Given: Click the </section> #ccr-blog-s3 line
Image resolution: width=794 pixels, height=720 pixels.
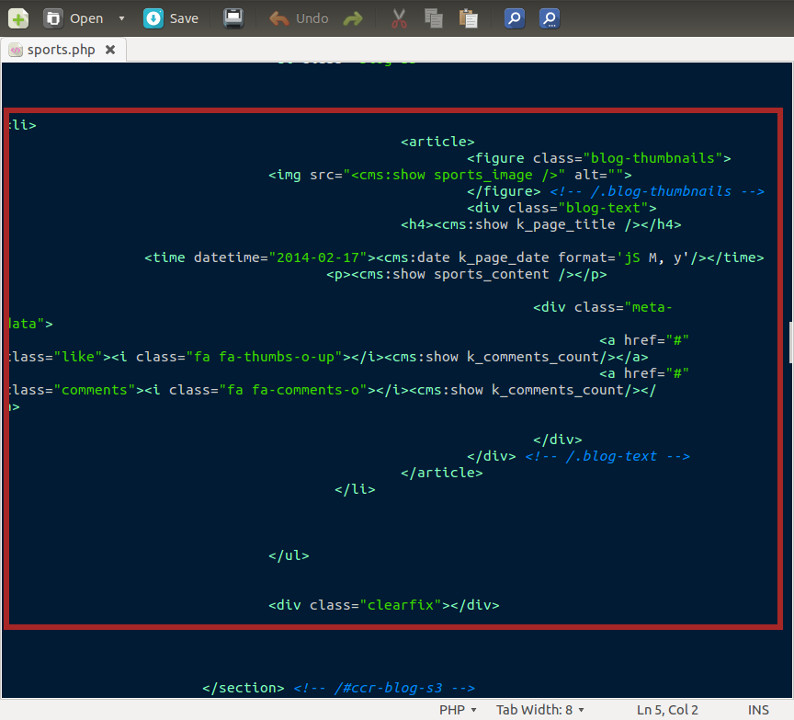Looking at the screenshot, I should 338,688.
